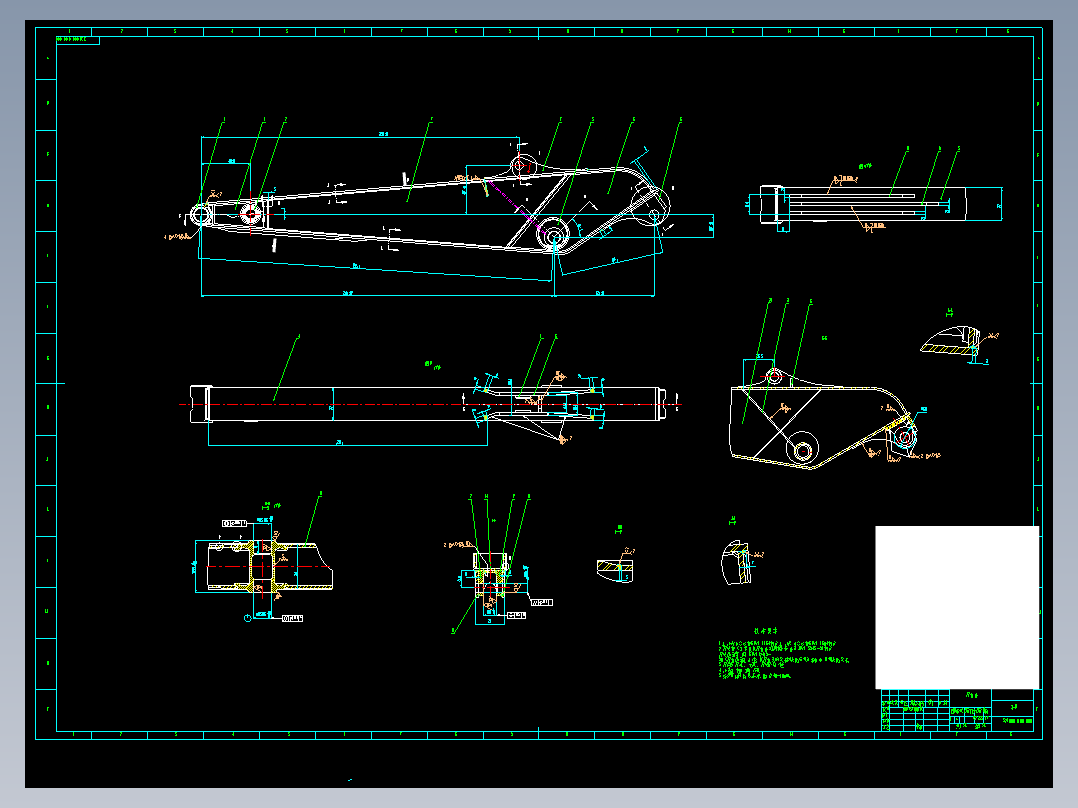The height and width of the screenshot is (808, 1078).
Task: Click the small red circle atop bracket detail
Action: 775,376
